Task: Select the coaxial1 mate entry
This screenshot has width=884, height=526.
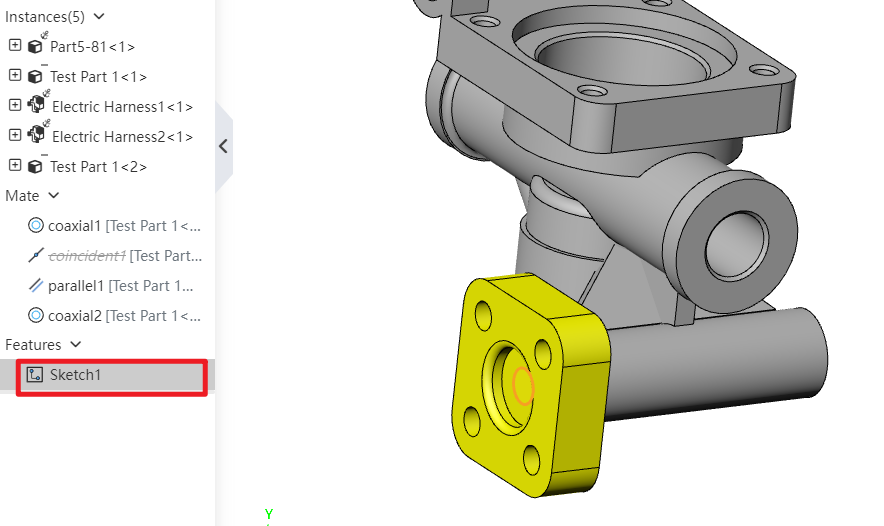Action: (x=124, y=226)
